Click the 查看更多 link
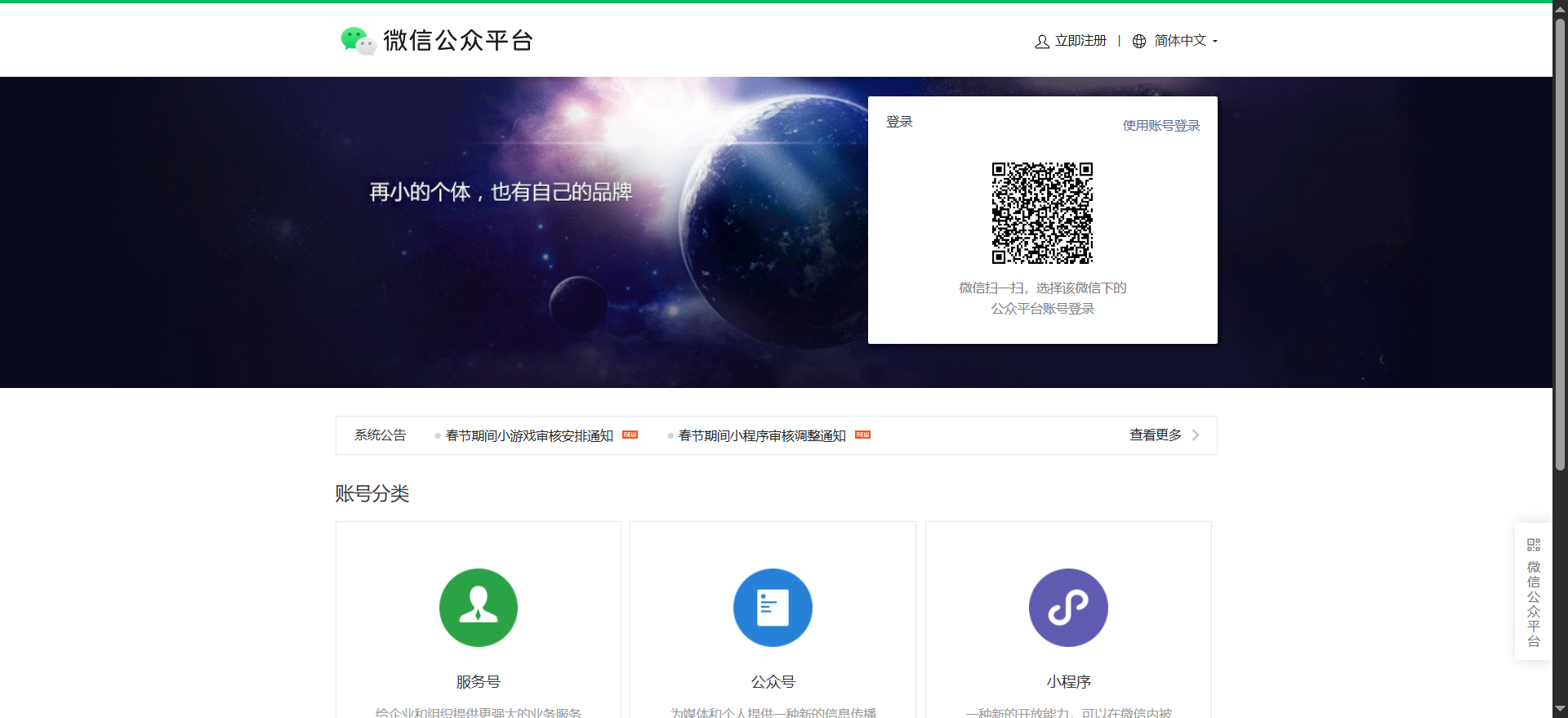 (x=1155, y=435)
